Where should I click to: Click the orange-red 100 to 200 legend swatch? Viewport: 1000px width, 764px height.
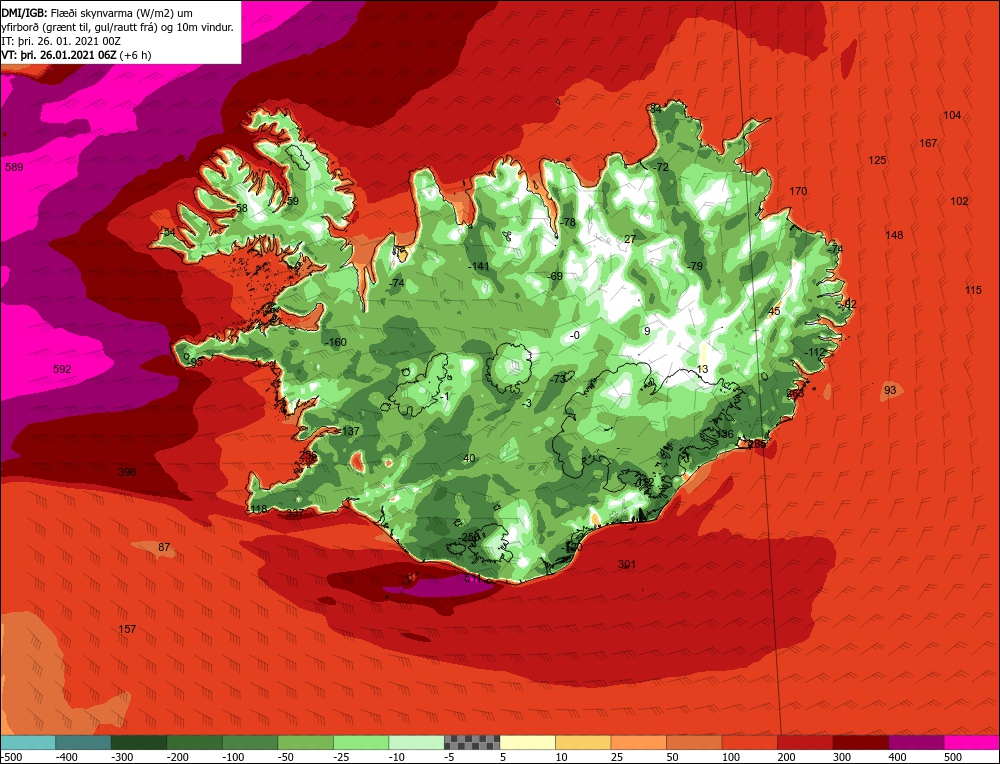coord(749,742)
